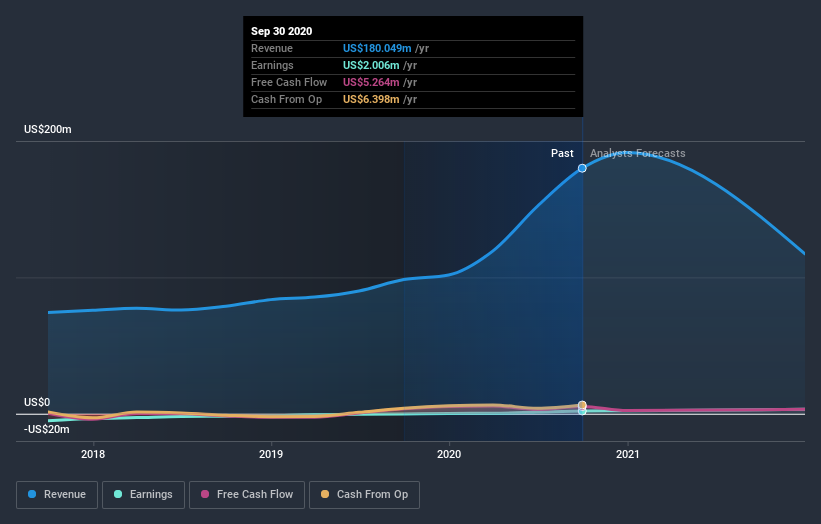Viewport: 821px width, 524px height.
Task: Click the 2019 x-axis label
Action: (x=271, y=454)
